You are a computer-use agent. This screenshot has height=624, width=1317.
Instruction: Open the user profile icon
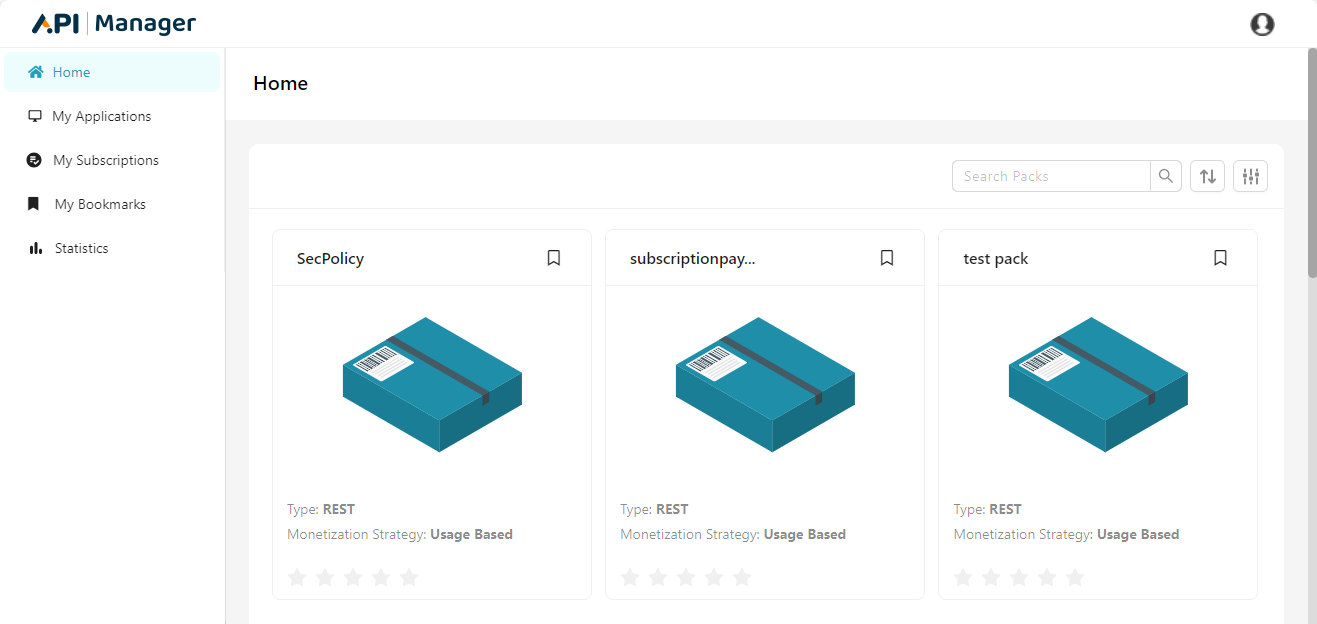pyautogui.click(x=1261, y=24)
